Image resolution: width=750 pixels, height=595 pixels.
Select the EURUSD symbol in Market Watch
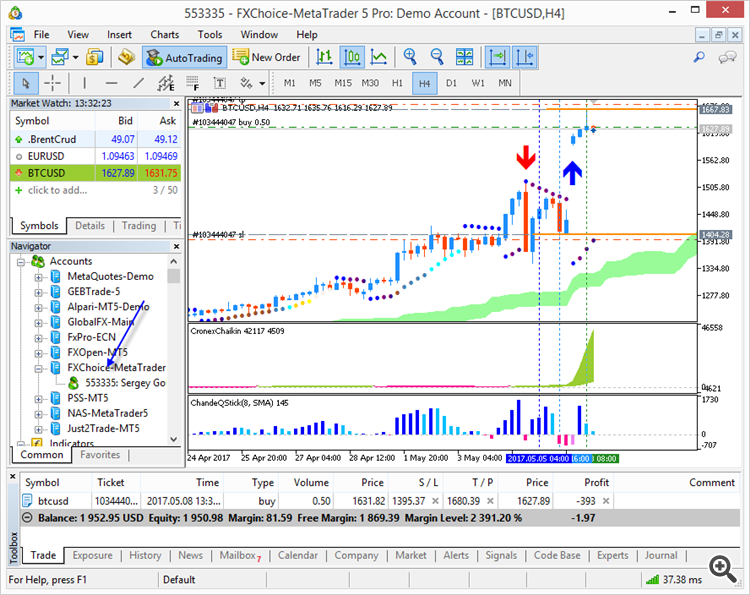pyautogui.click(x=49, y=156)
